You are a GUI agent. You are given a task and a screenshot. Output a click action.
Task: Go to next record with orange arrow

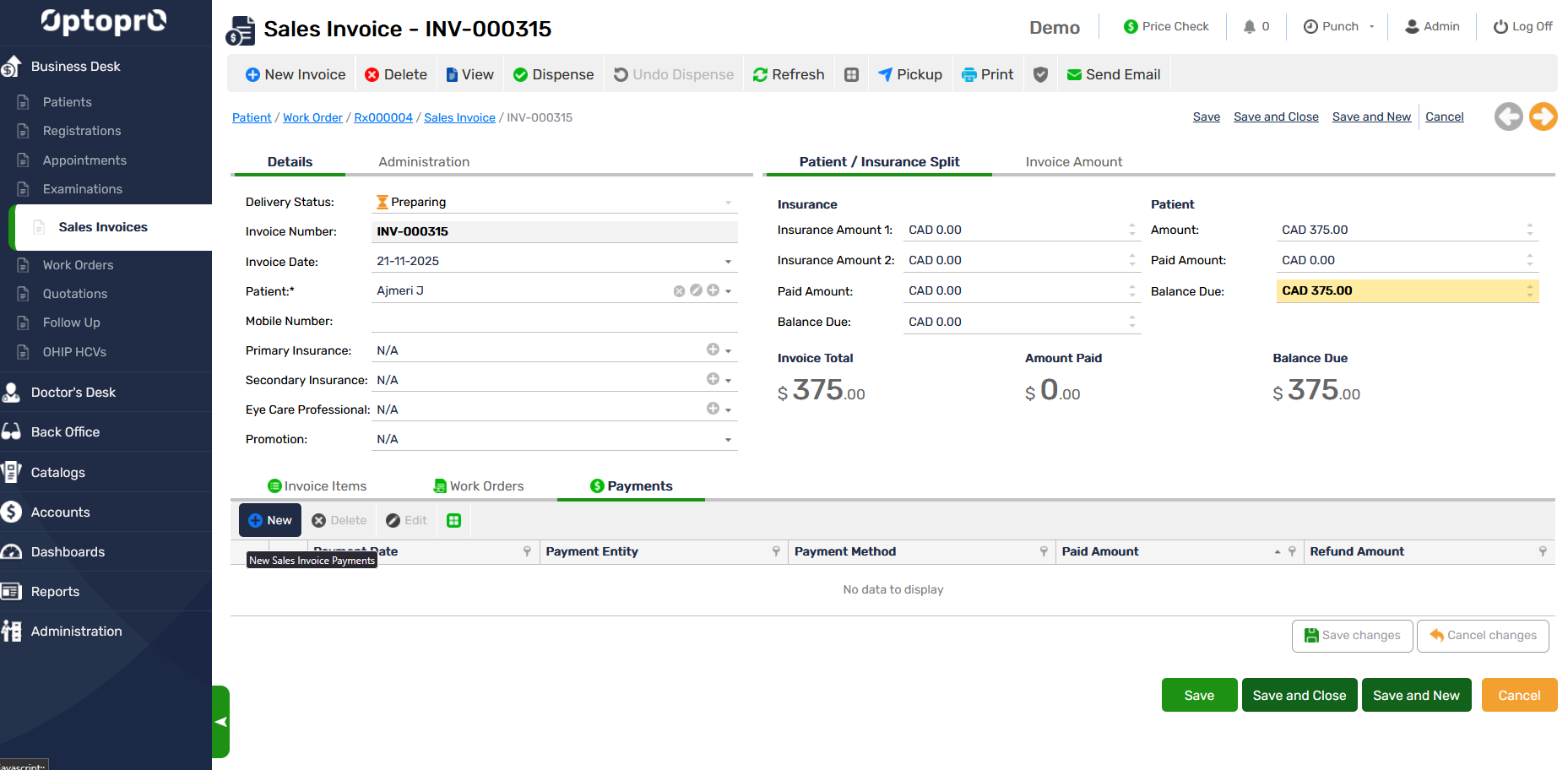pyautogui.click(x=1543, y=117)
